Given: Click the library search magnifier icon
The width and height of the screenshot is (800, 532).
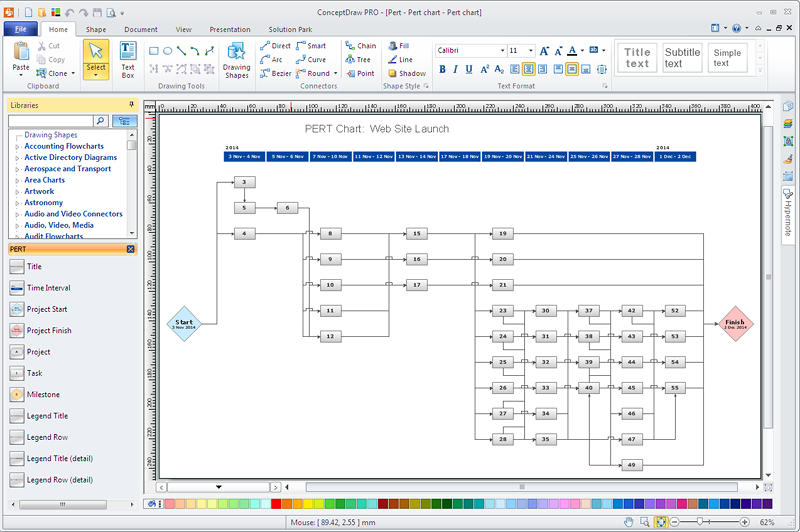Looking at the screenshot, I should [x=101, y=121].
